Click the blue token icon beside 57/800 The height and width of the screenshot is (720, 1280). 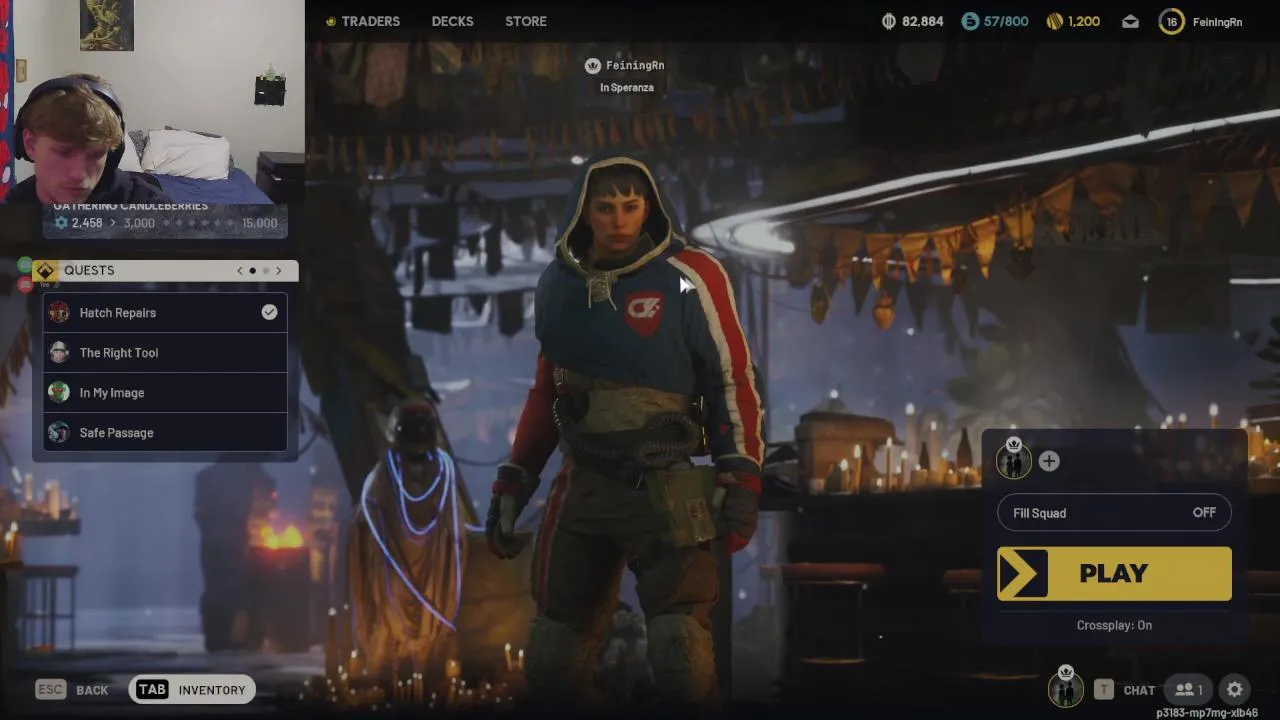pyautogui.click(x=970, y=21)
